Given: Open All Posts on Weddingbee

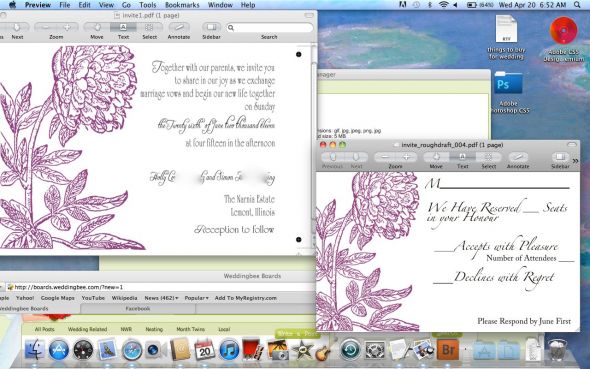Looking at the screenshot, I should pyautogui.click(x=44, y=329).
